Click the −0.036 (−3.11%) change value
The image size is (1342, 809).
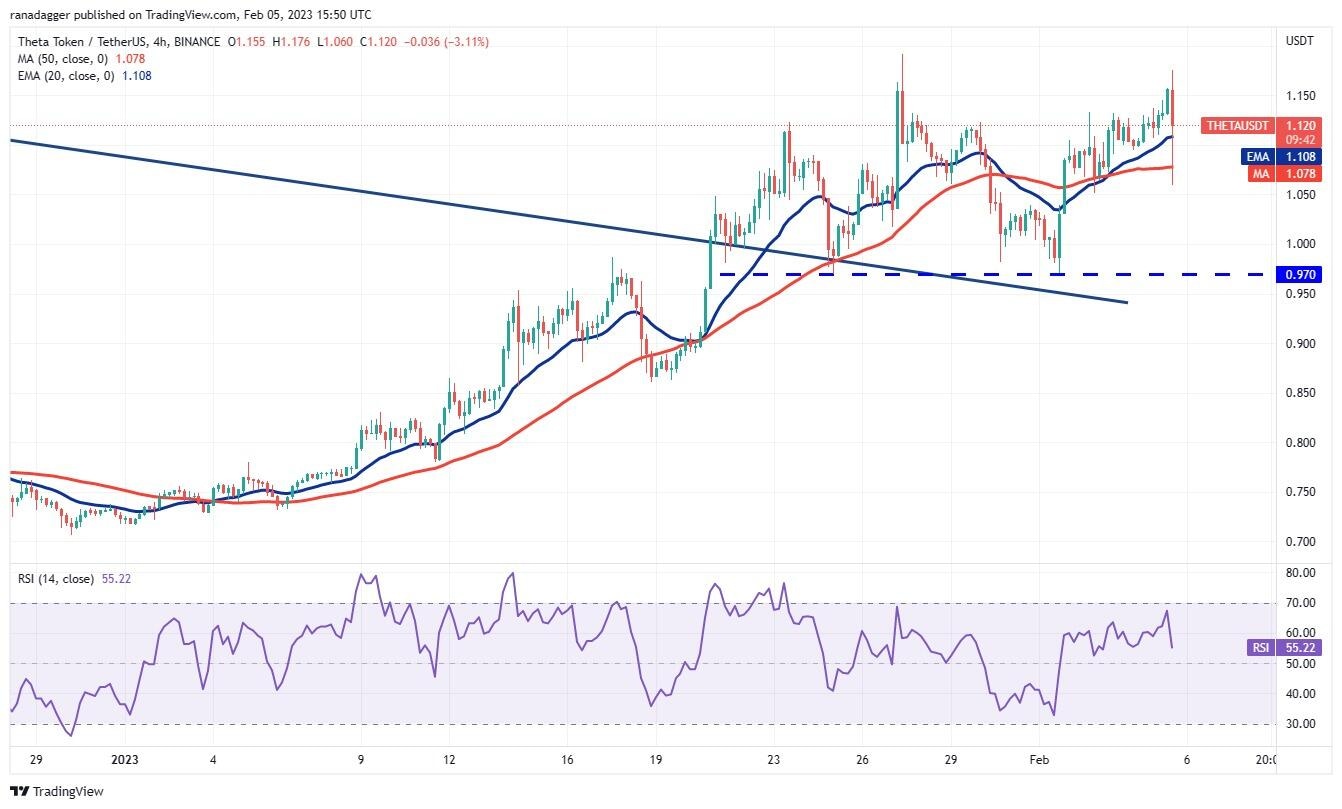(446, 42)
